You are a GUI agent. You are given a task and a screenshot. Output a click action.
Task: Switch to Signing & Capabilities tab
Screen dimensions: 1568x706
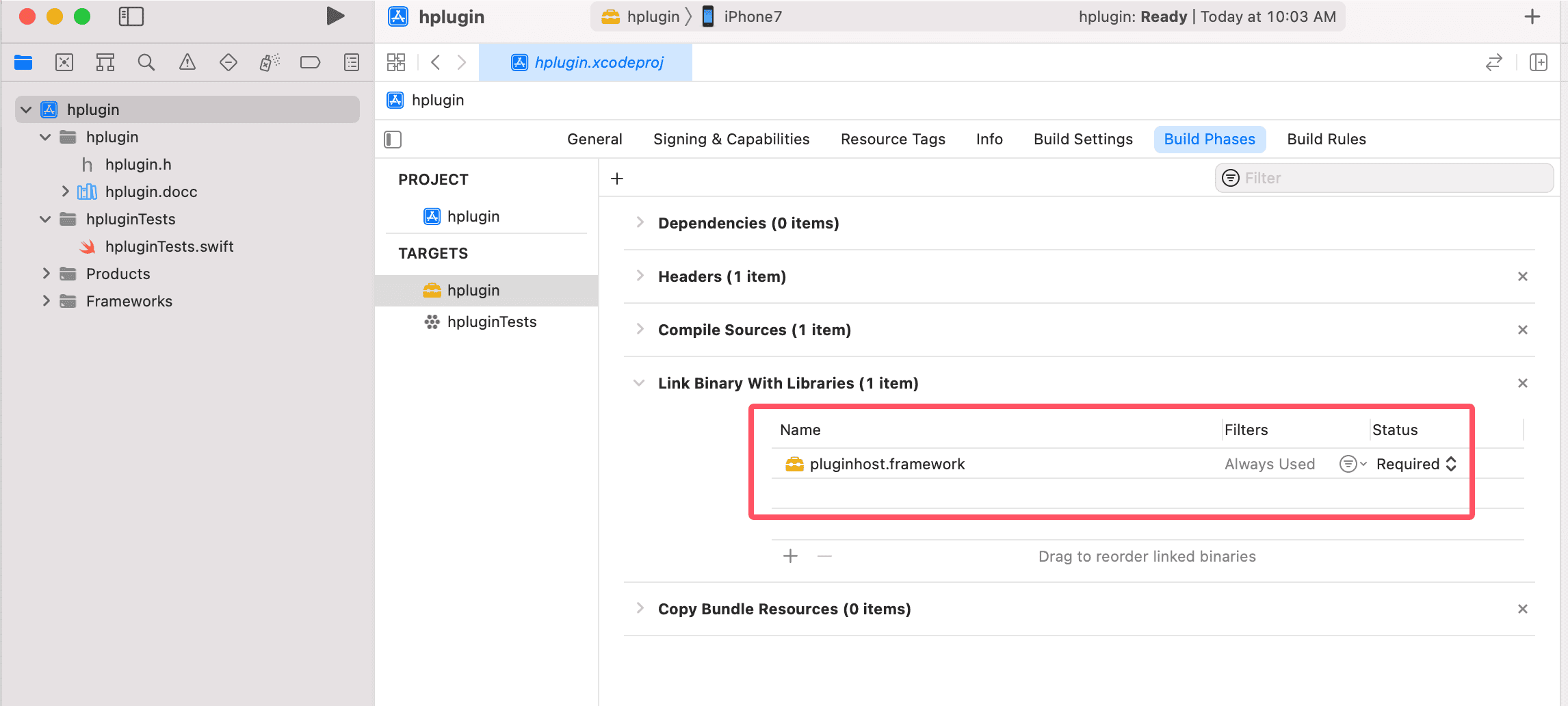click(731, 140)
